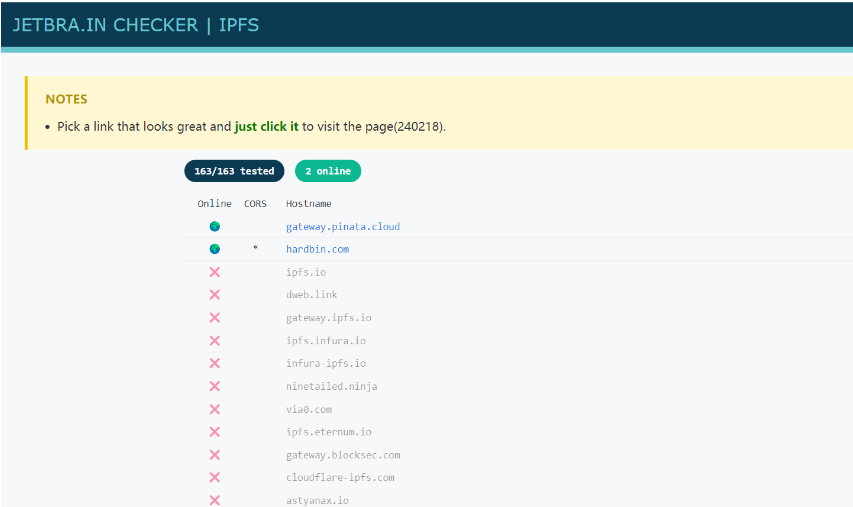Image resolution: width=853 pixels, height=507 pixels.
Task: Select the ninetailed.ninja hostname text
Action: pyautogui.click(x=332, y=386)
